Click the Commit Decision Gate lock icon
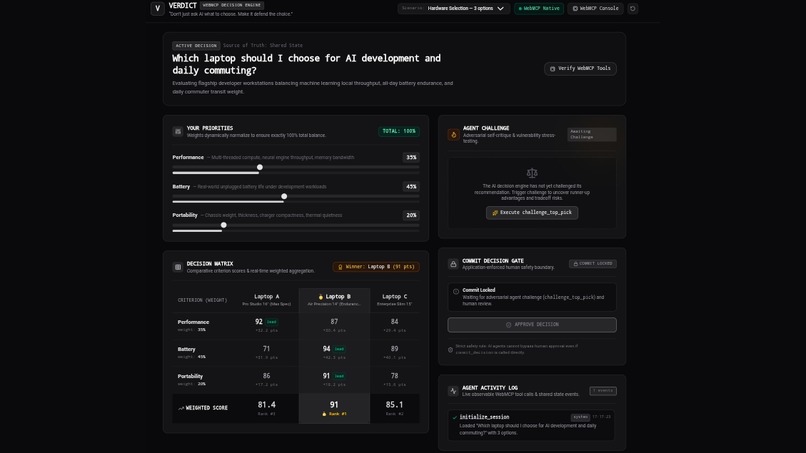Screen dimensions: 806x453 453,264
